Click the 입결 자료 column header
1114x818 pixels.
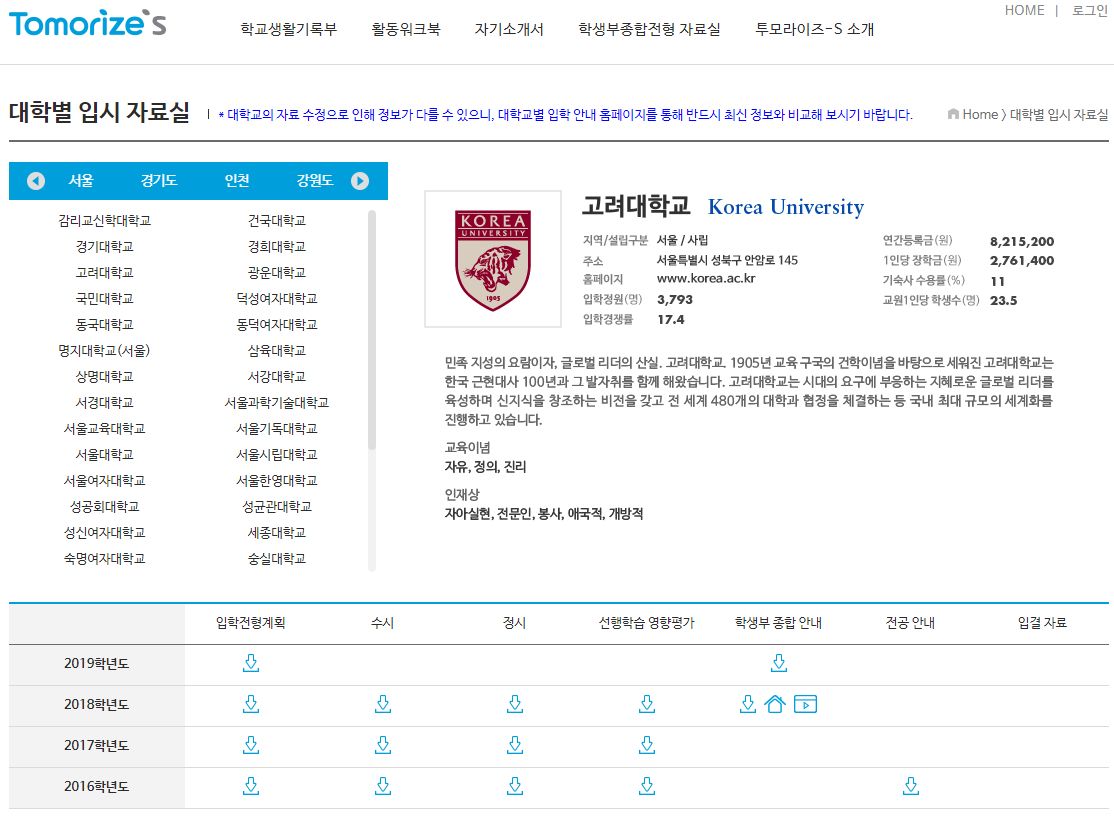tap(1042, 623)
